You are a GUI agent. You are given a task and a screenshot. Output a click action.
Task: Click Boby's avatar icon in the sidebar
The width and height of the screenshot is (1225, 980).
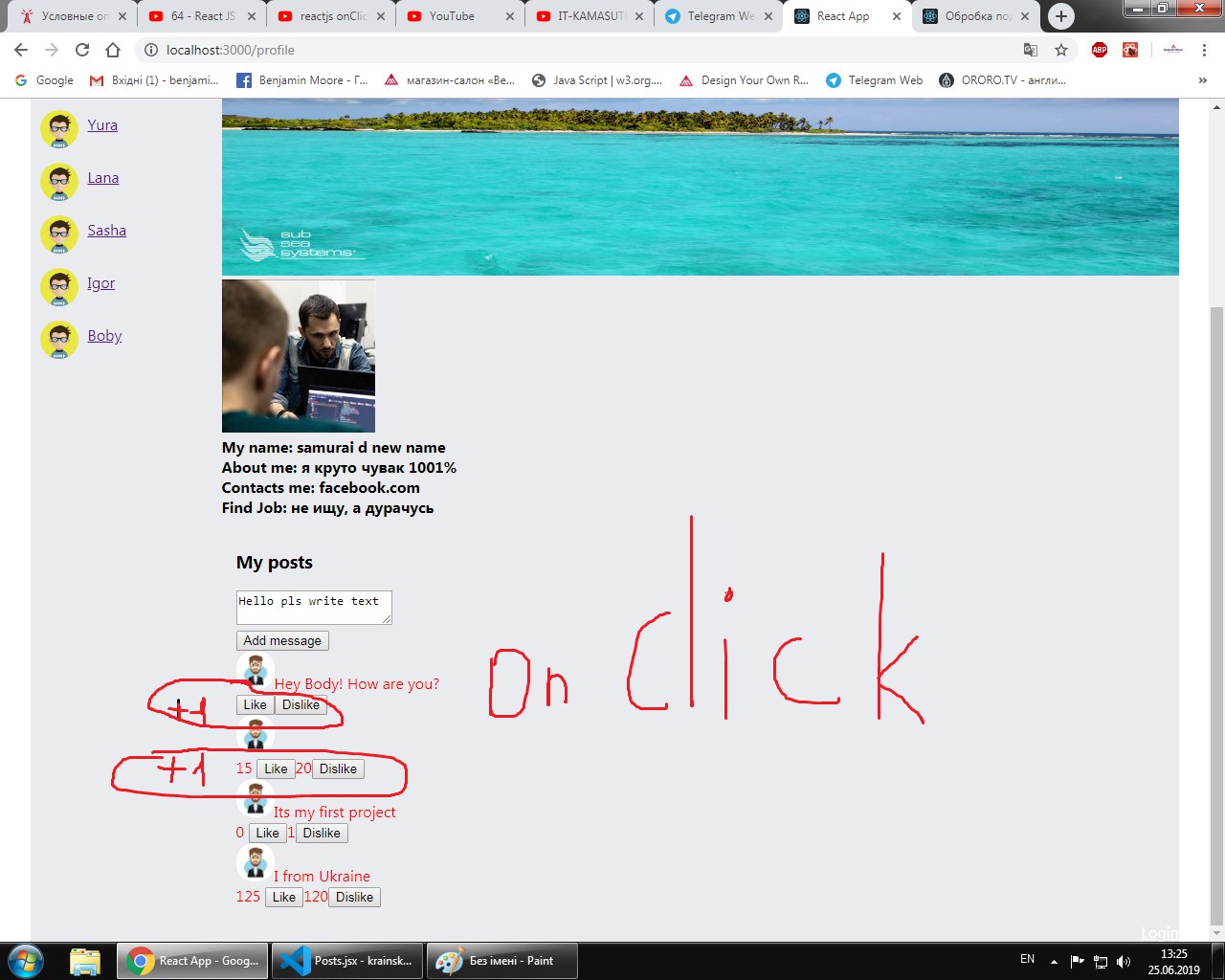(59, 339)
